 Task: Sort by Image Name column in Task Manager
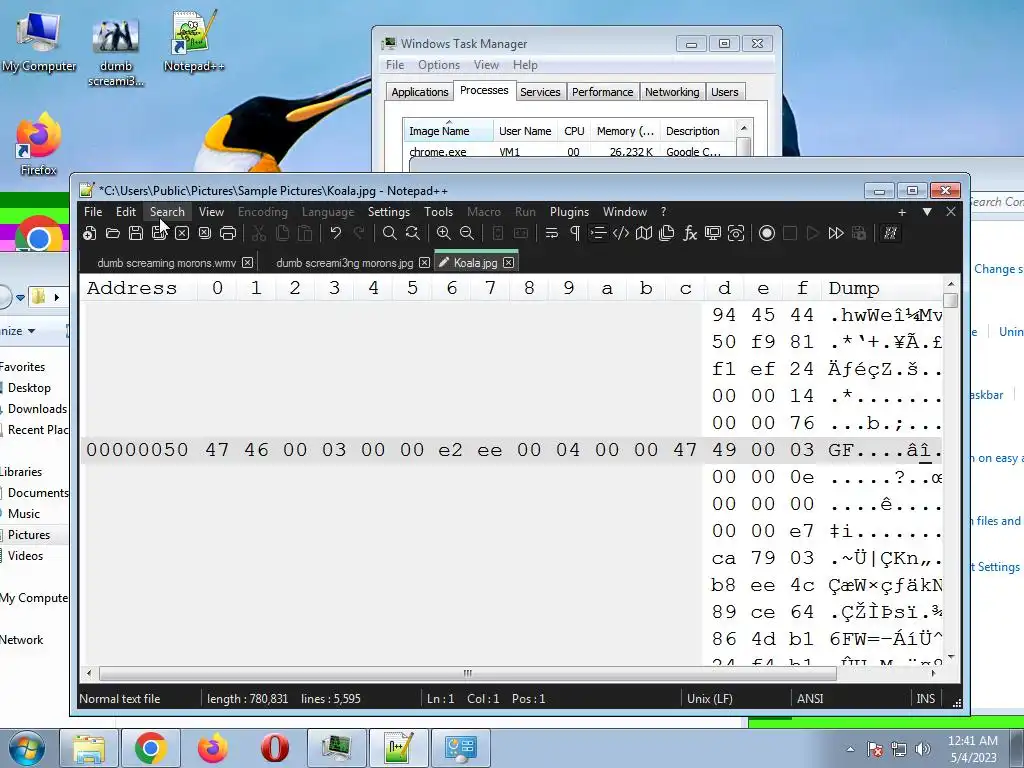pos(448,131)
